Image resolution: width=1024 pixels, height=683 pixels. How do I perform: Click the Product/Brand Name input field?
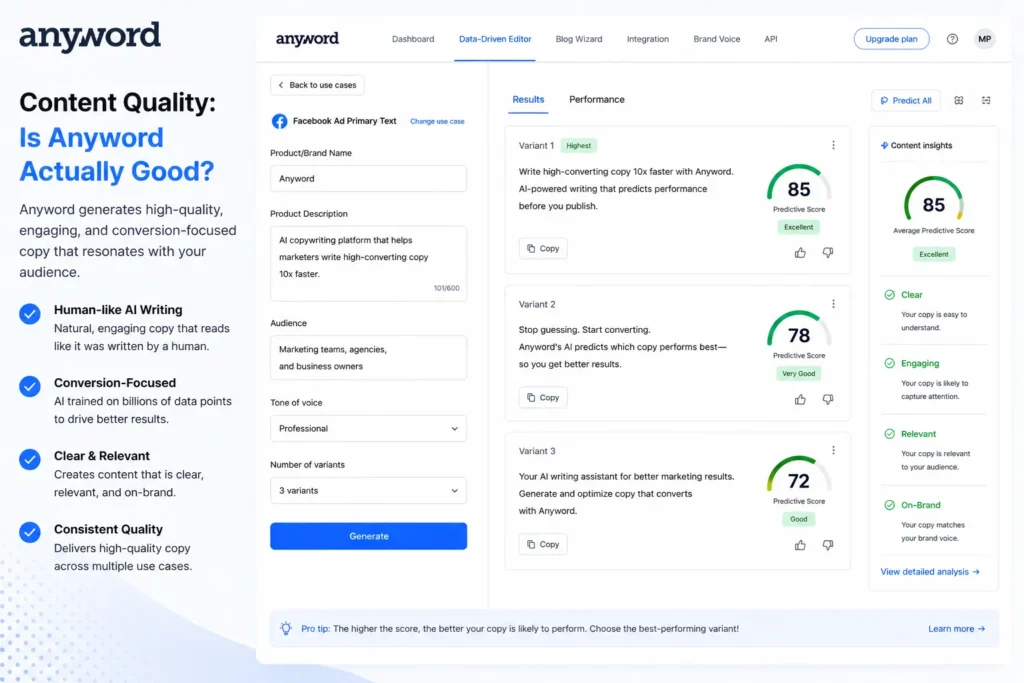[368, 178]
